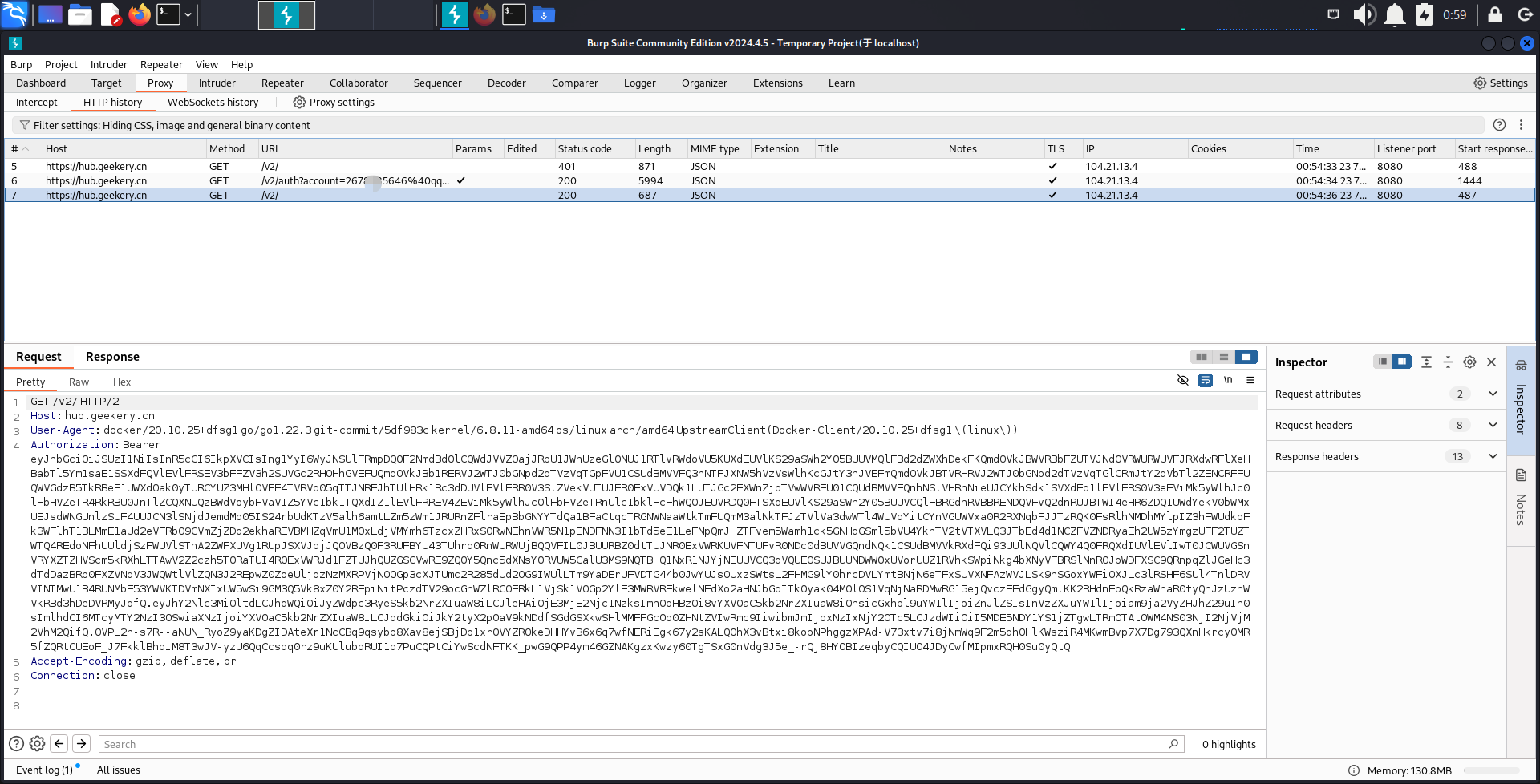Viewport: 1540px width, 784px height.
Task: Click the search settings gear below request
Action: click(37, 744)
